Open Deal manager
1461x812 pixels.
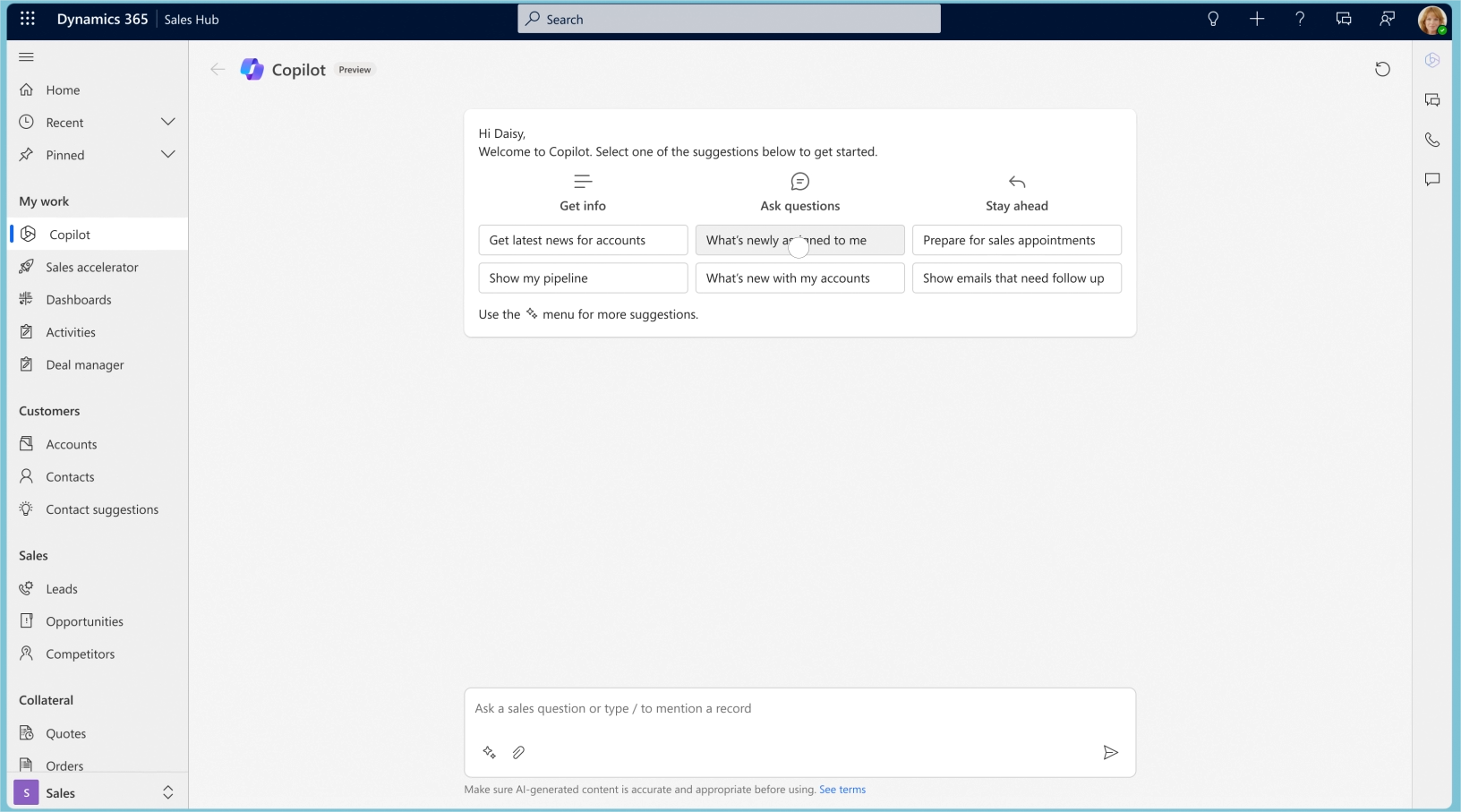tap(98, 364)
